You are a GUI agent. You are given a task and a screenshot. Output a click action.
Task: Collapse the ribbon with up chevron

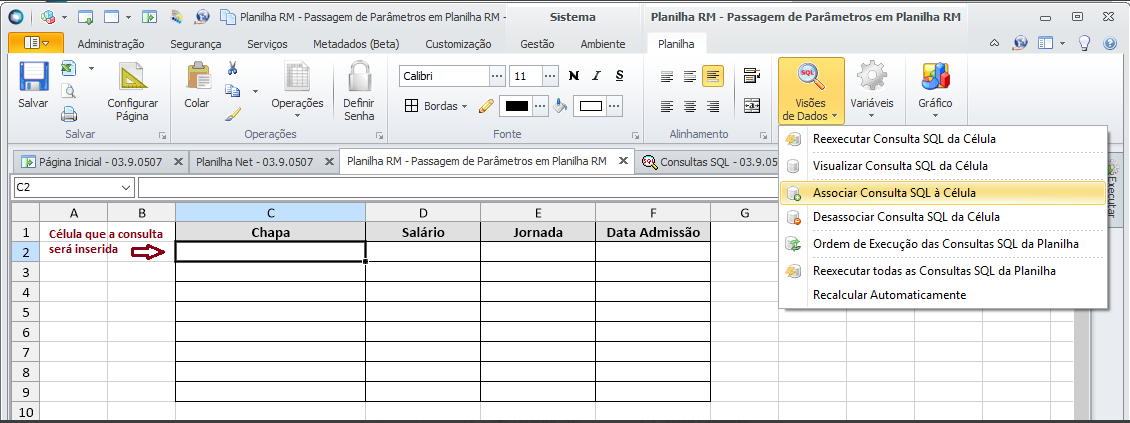995,44
